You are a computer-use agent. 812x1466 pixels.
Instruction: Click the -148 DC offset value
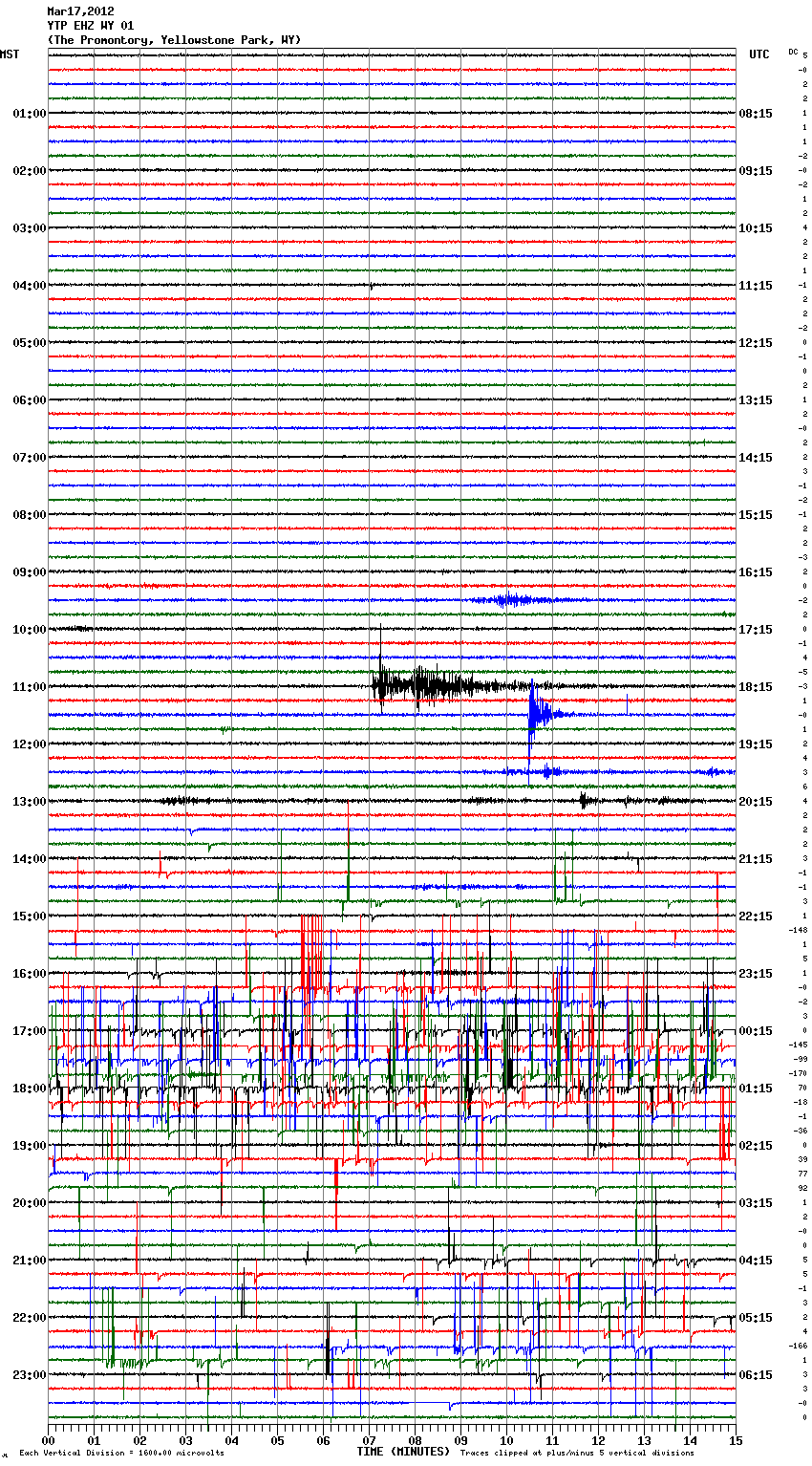[798, 930]
